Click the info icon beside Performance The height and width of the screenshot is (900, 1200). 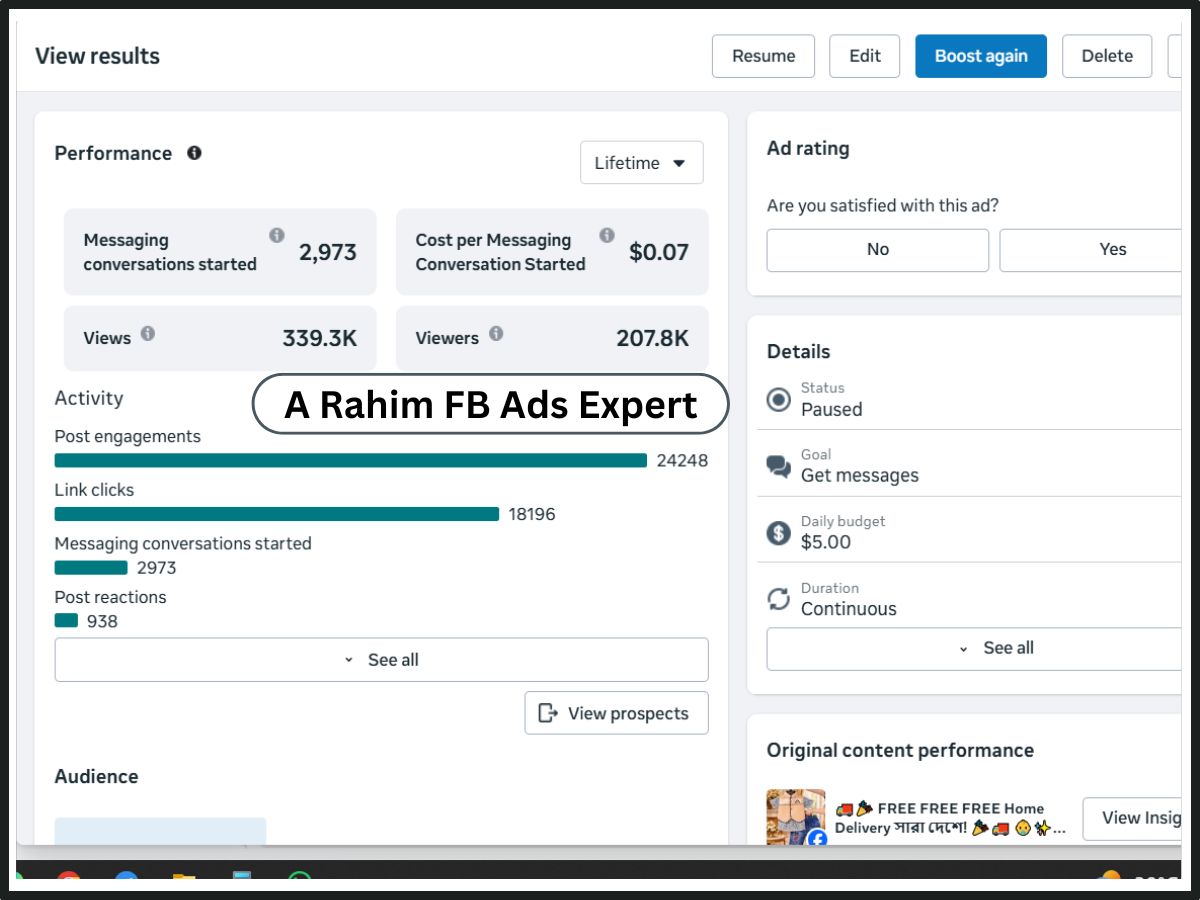(x=194, y=153)
